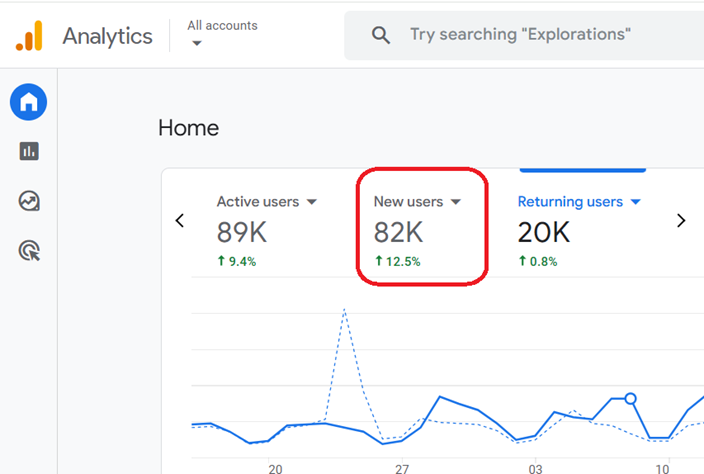Go to previous metric cards arrow

(180, 220)
